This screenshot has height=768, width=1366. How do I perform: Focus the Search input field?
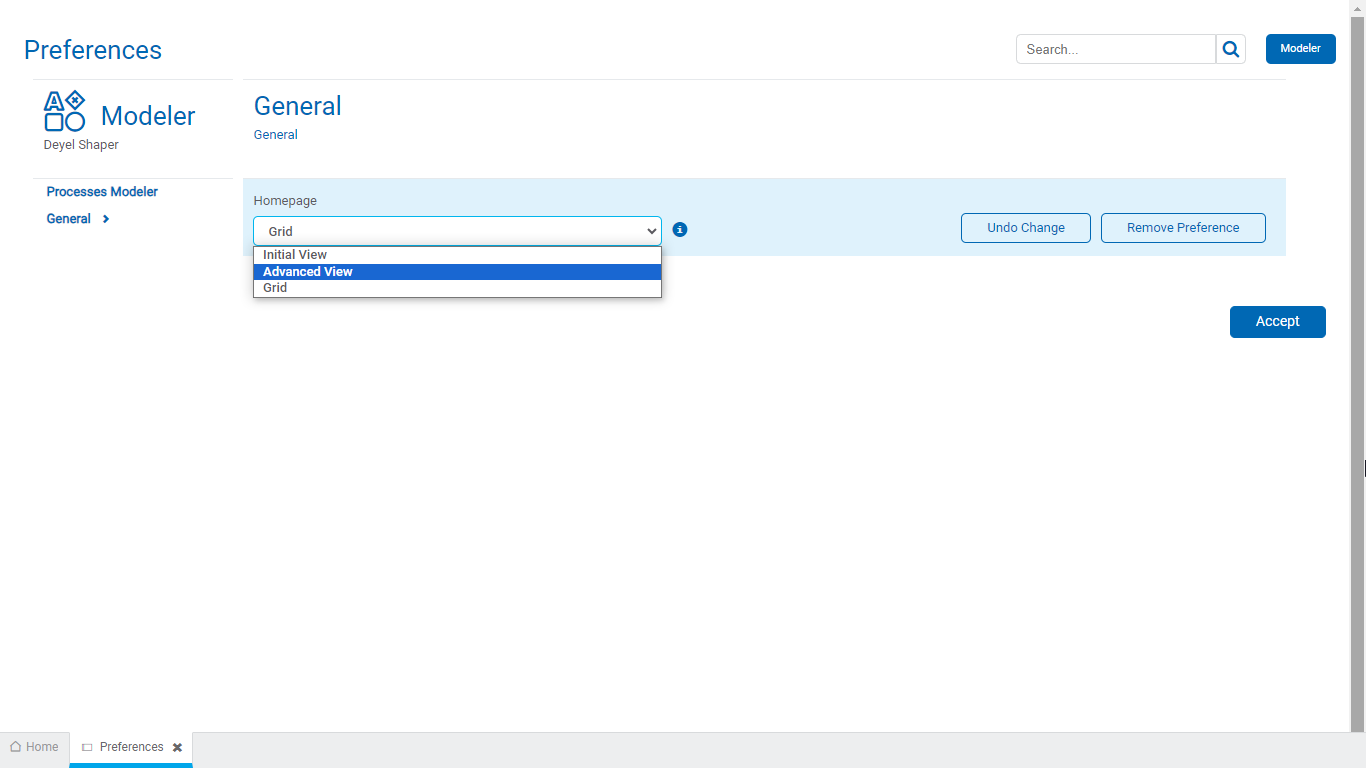(1115, 49)
